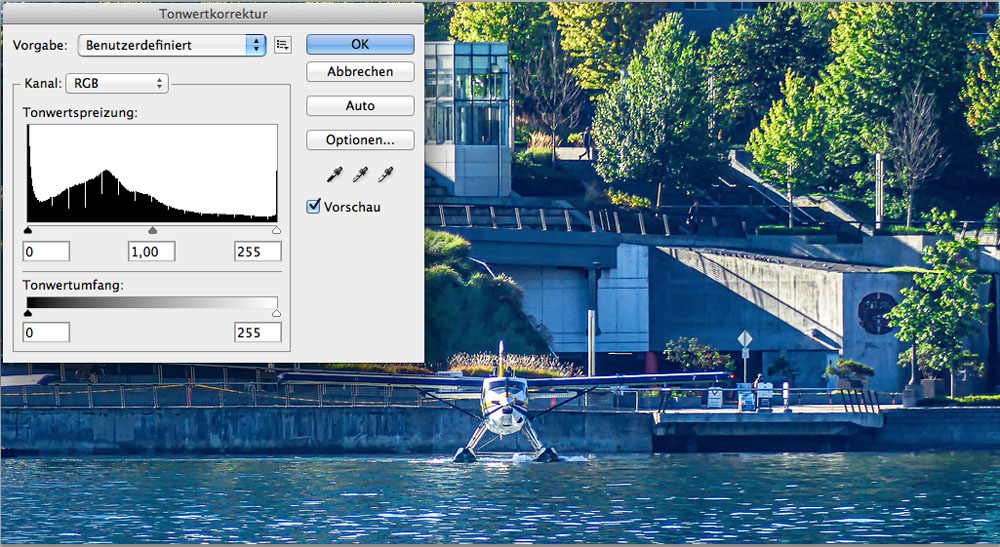Click the black output level slider triangle
This screenshot has width=1000, height=547.
pos(28,313)
